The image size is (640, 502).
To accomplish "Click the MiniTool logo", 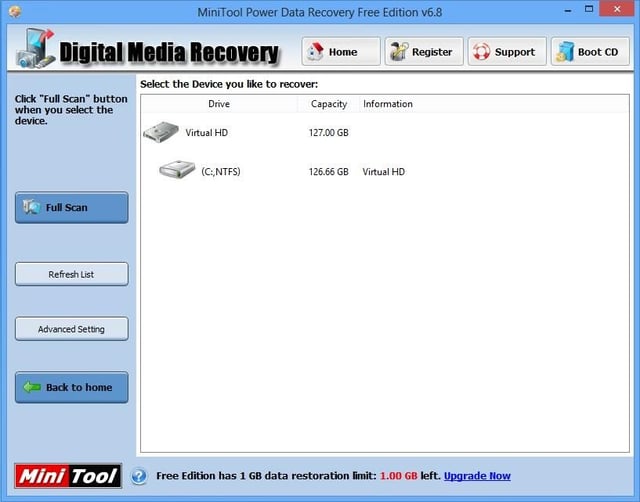I will [x=68, y=476].
